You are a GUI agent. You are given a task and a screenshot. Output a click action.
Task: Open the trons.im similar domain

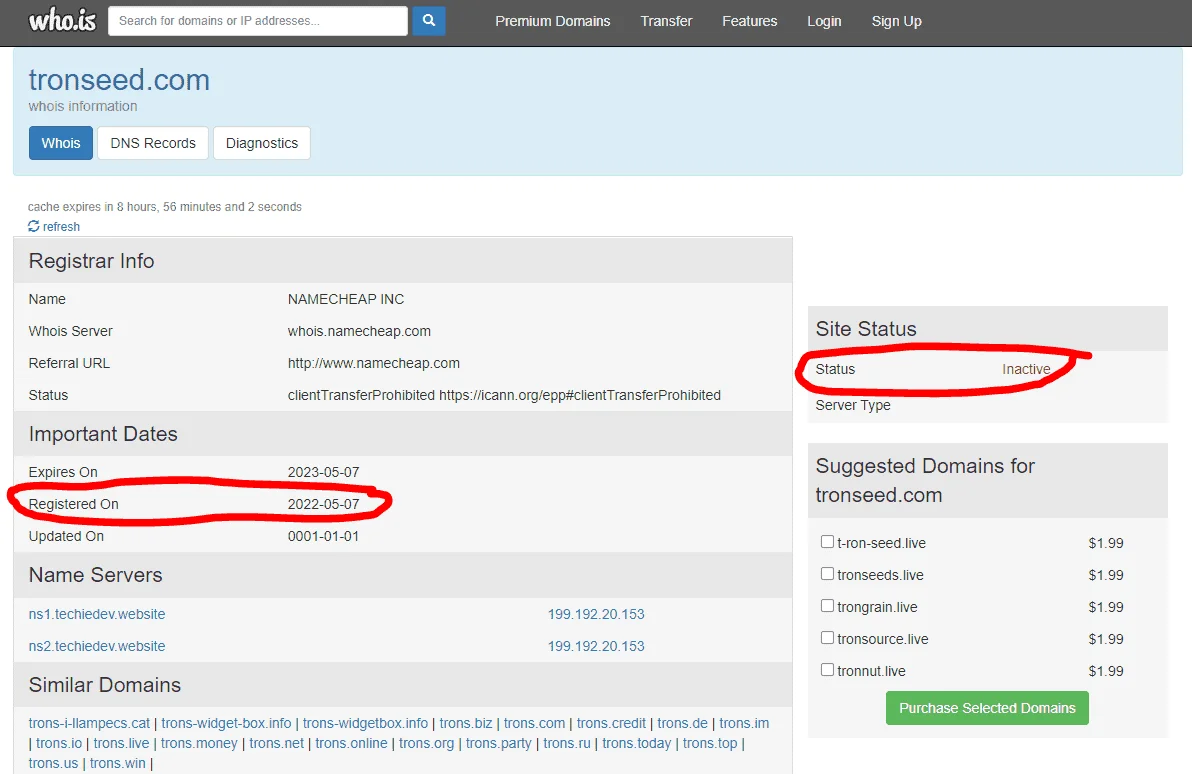click(743, 723)
